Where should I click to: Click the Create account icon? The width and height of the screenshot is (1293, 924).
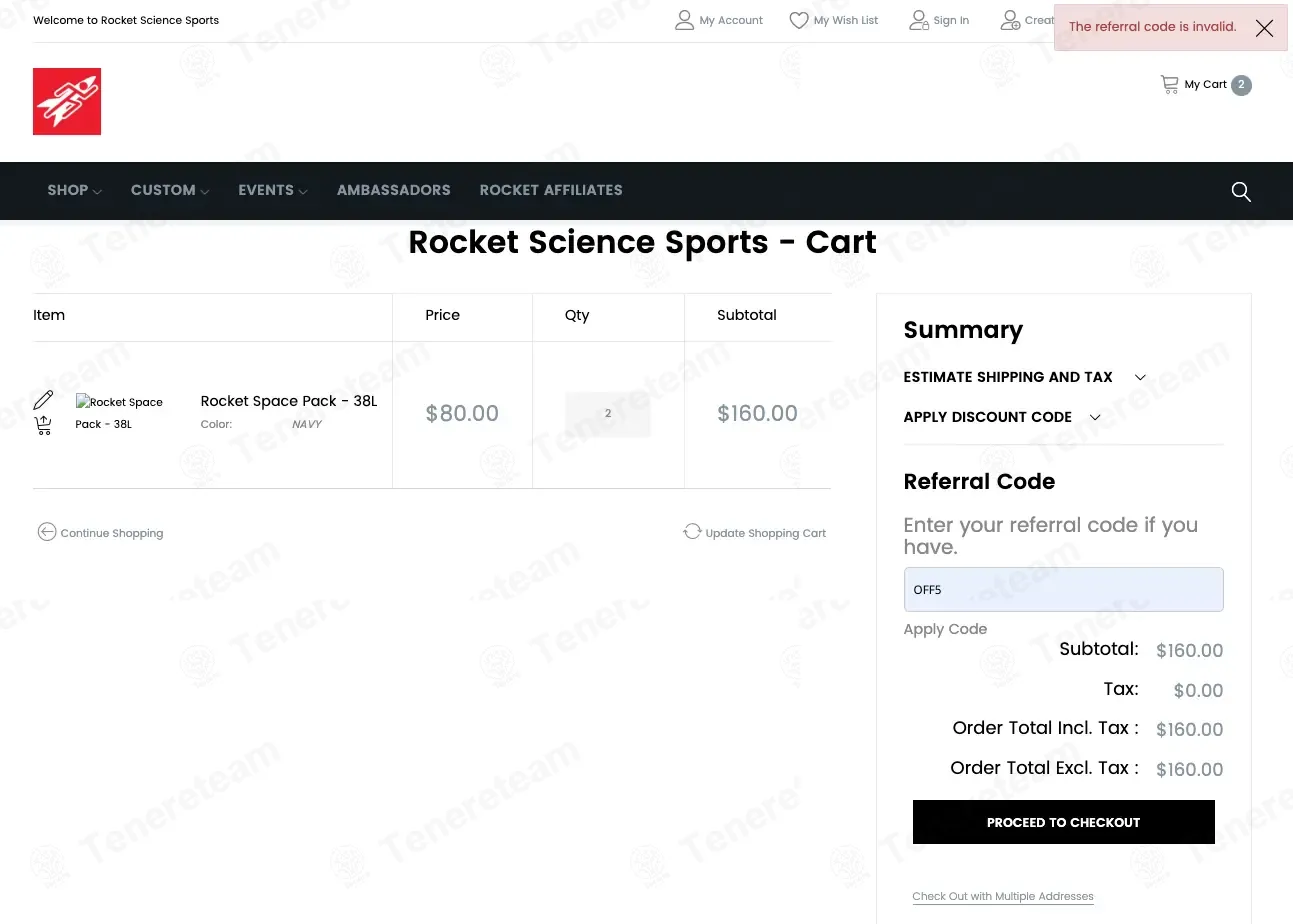pyautogui.click(x=1010, y=20)
